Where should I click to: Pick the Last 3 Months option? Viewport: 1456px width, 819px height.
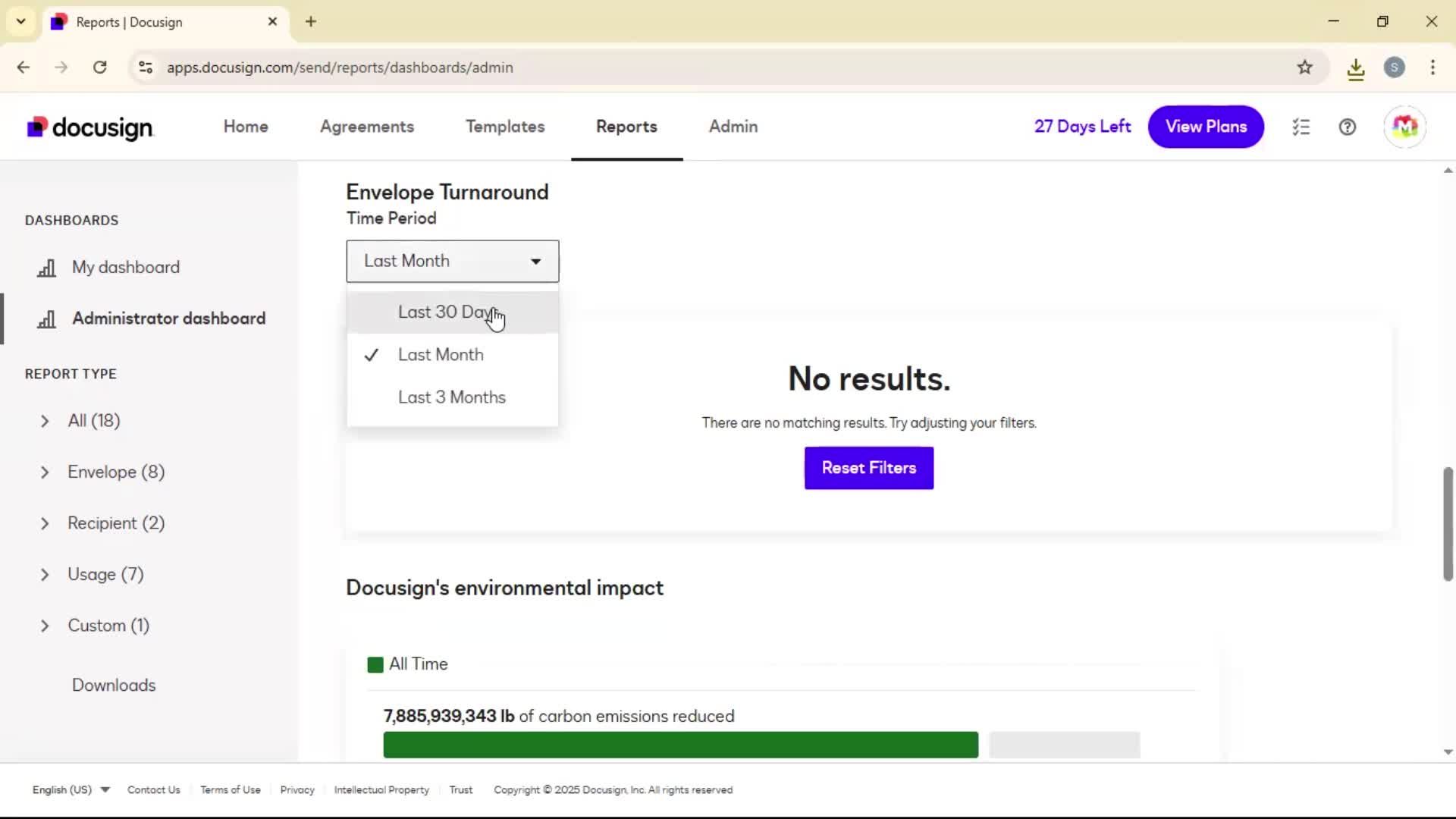point(451,397)
